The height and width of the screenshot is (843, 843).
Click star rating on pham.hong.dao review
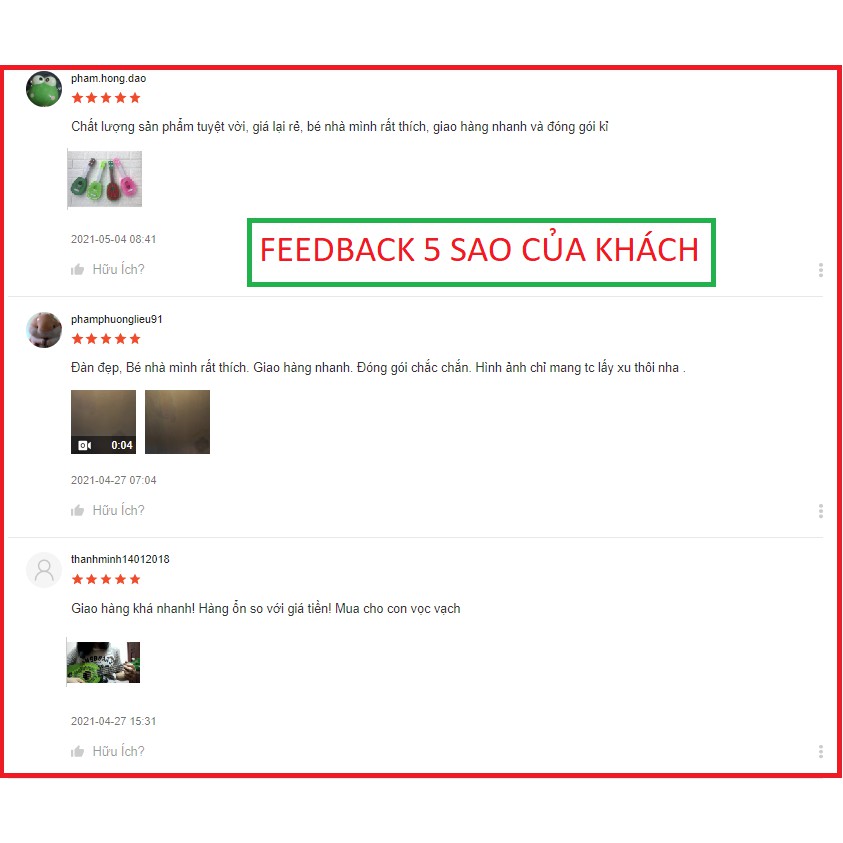point(106,98)
